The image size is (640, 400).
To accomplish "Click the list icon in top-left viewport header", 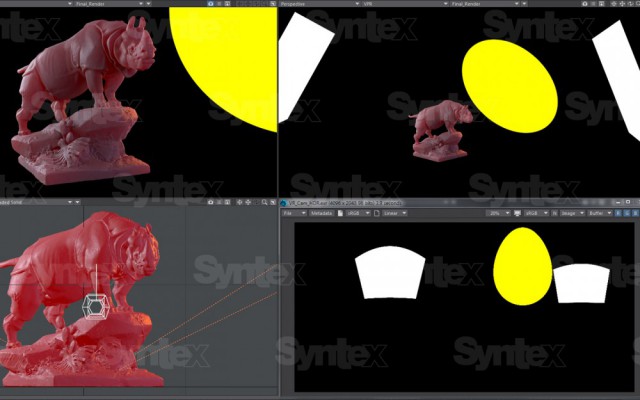I will click(219, 4).
